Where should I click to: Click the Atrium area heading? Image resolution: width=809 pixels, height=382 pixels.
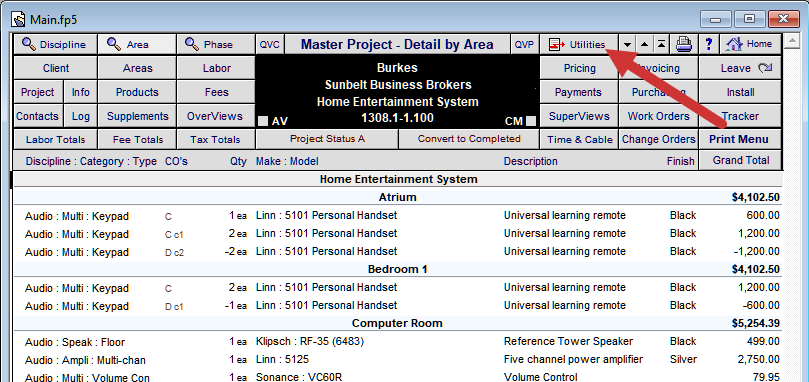click(397, 197)
